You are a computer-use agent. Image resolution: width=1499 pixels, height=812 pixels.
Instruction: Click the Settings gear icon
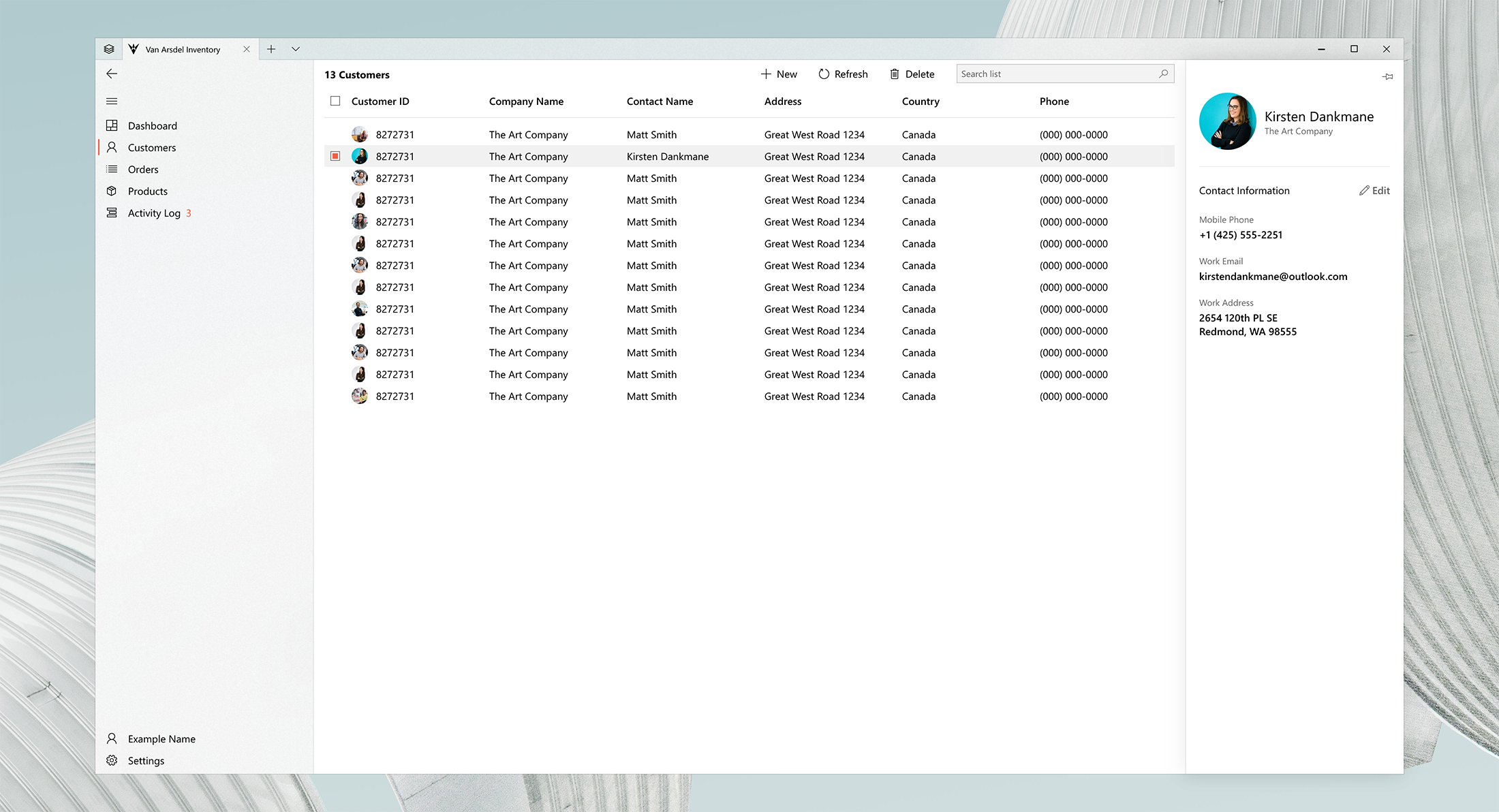[x=112, y=760]
